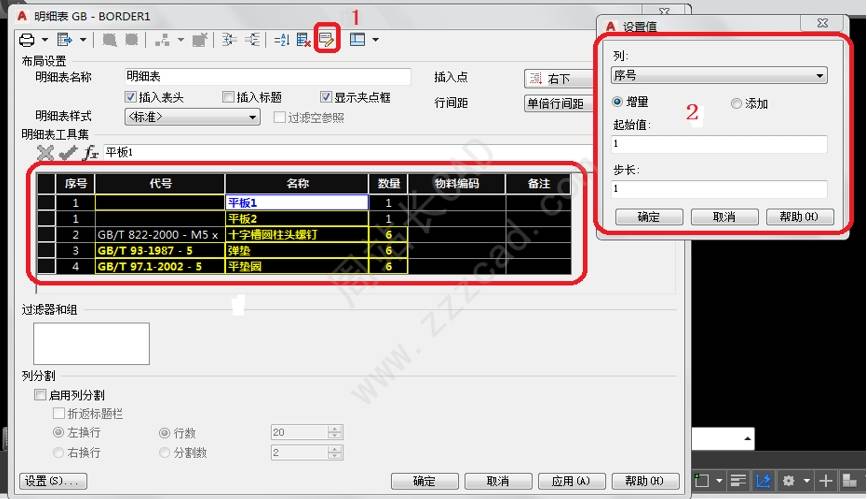
Task: Open the 列 序号 dropdown
Action: (718, 75)
